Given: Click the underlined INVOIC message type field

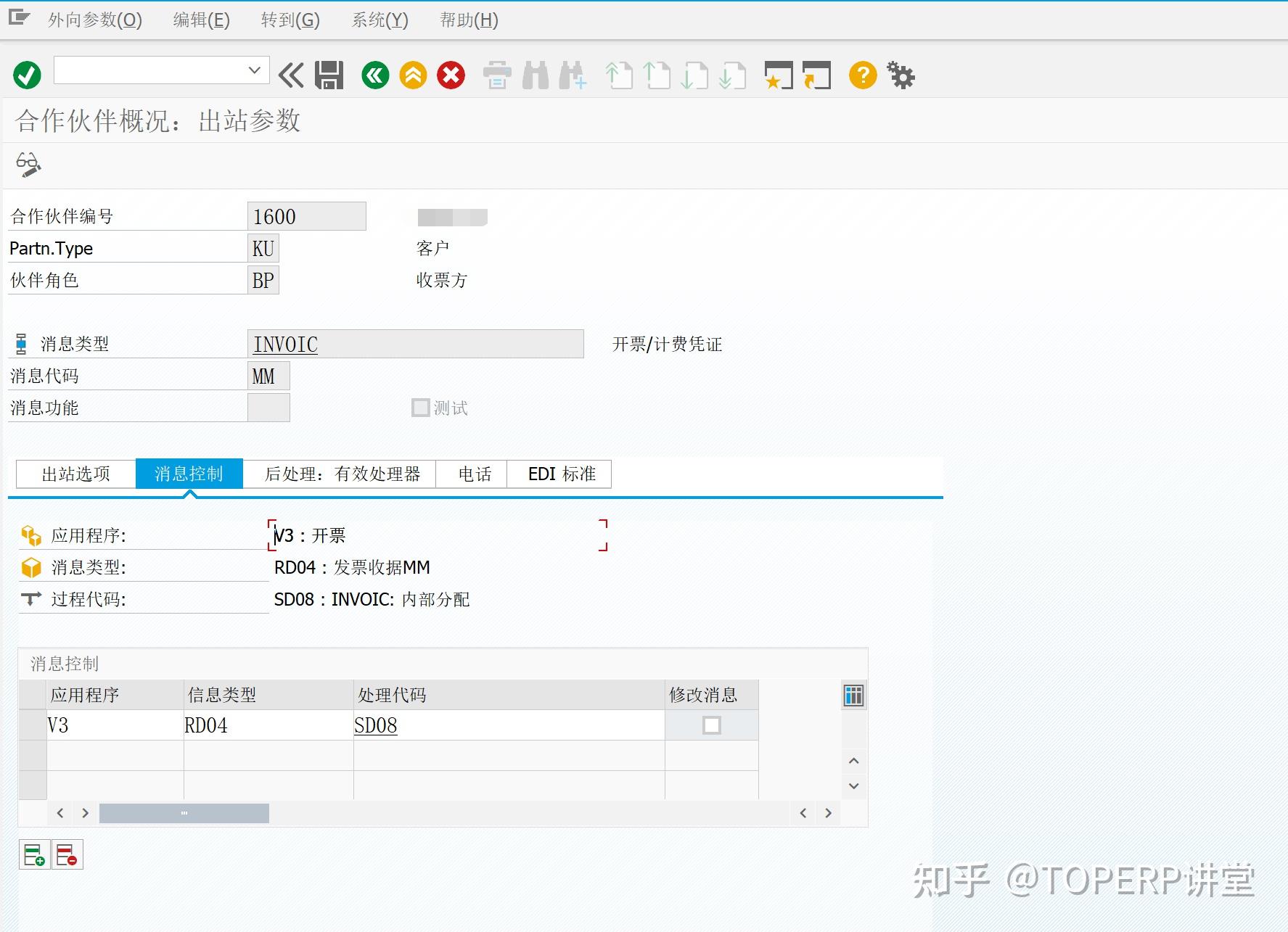Looking at the screenshot, I should [x=285, y=344].
